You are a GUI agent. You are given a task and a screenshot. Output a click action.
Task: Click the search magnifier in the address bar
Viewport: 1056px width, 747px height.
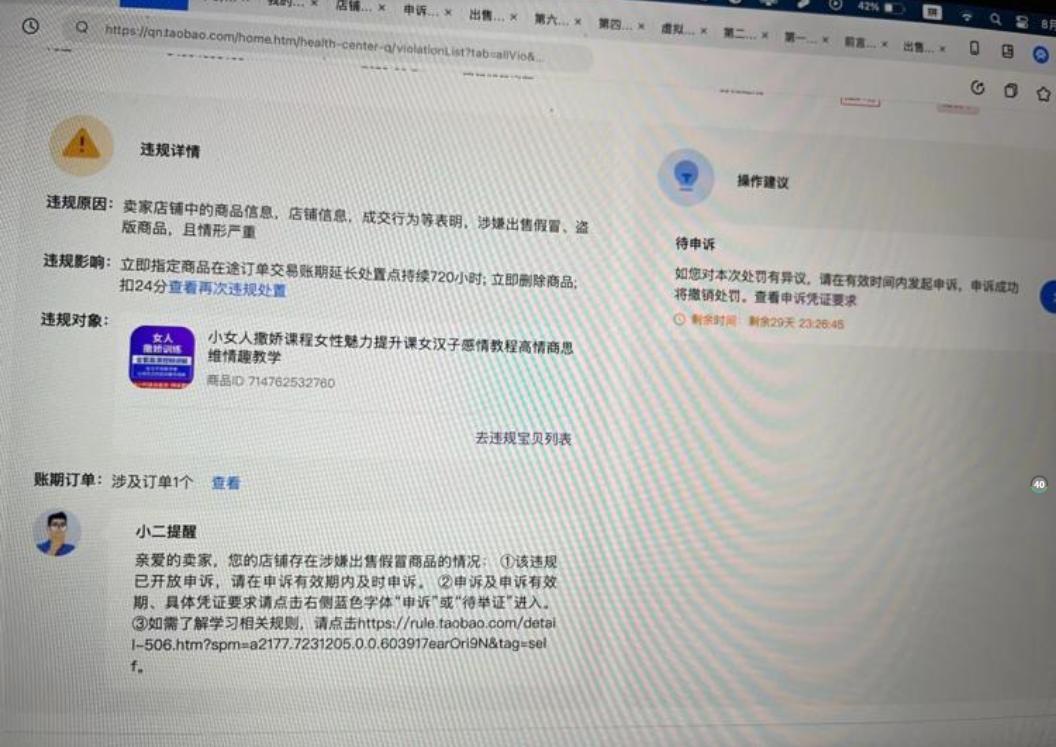pyautogui.click(x=82, y=28)
